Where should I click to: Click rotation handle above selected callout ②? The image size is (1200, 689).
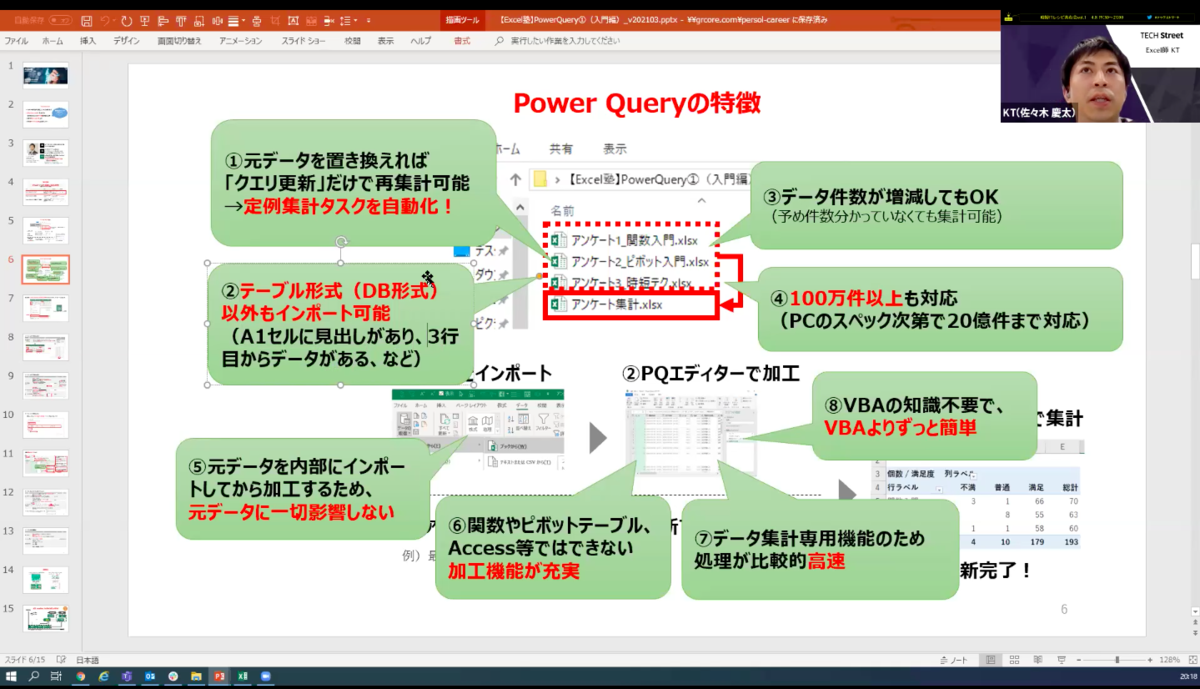(x=341, y=242)
